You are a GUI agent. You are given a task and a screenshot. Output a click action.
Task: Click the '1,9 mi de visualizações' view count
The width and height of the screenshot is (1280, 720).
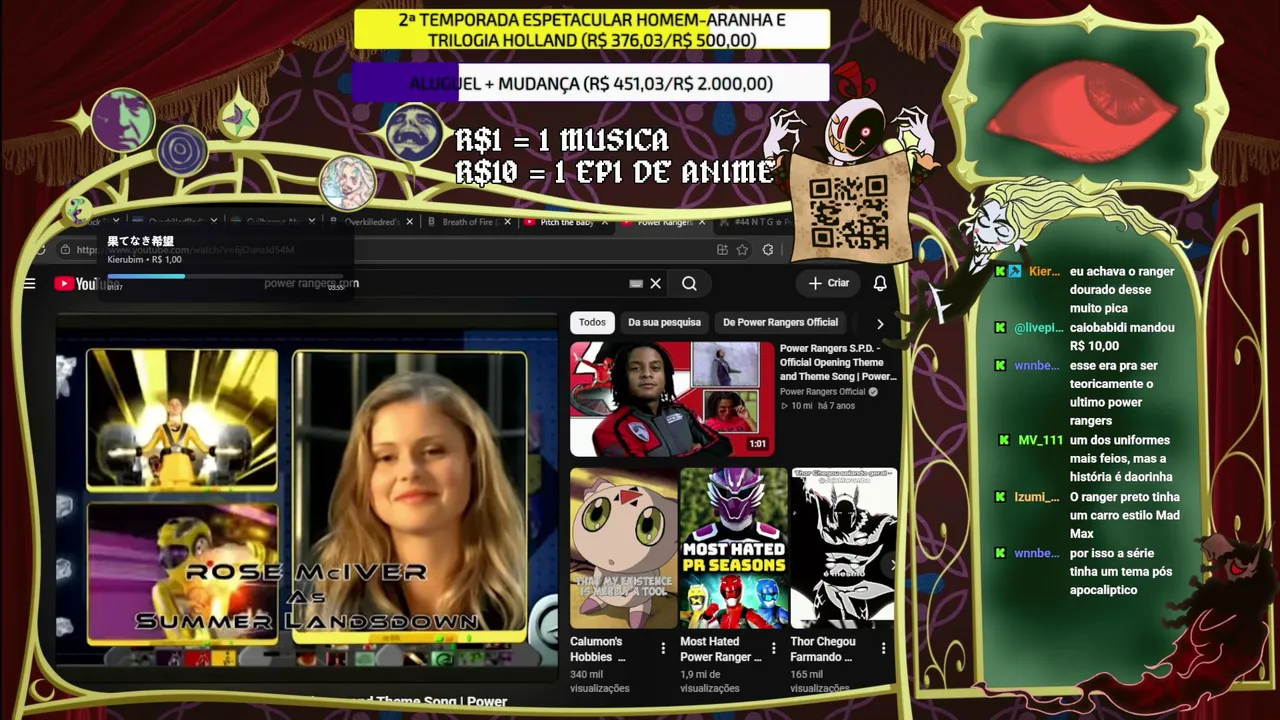coord(710,681)
